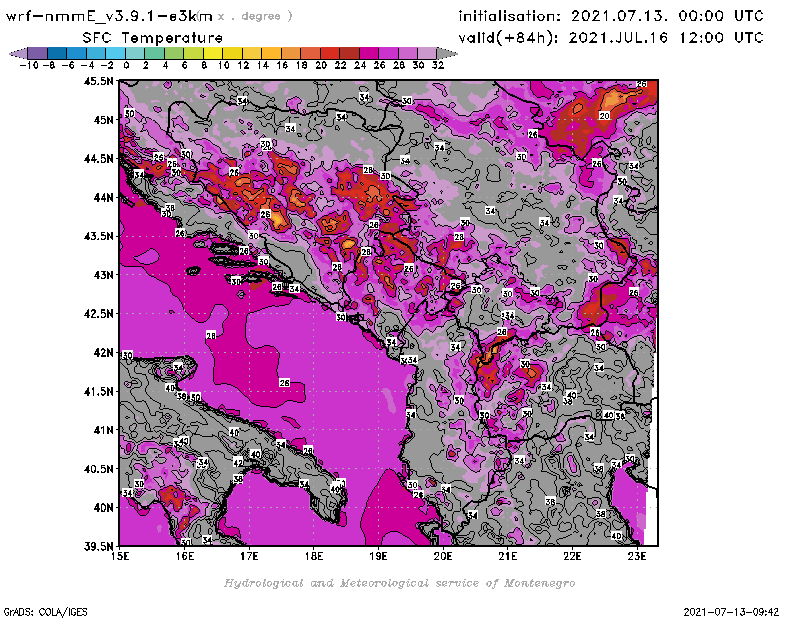Viewport: 800px width, 618px height.
Task: Click the red legend swatch between 20 and 22
Action: 330,54
